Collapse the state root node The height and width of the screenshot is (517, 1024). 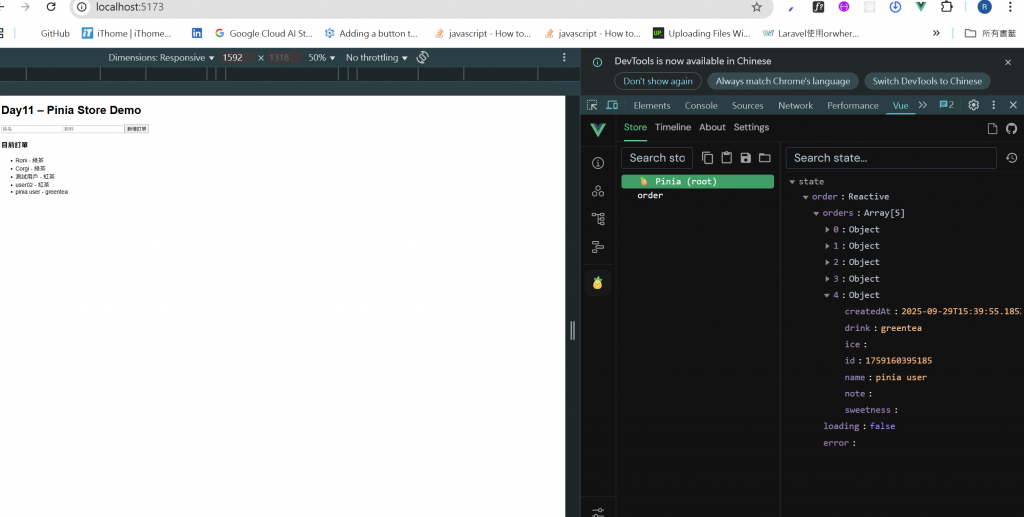(x=792, y=182)
